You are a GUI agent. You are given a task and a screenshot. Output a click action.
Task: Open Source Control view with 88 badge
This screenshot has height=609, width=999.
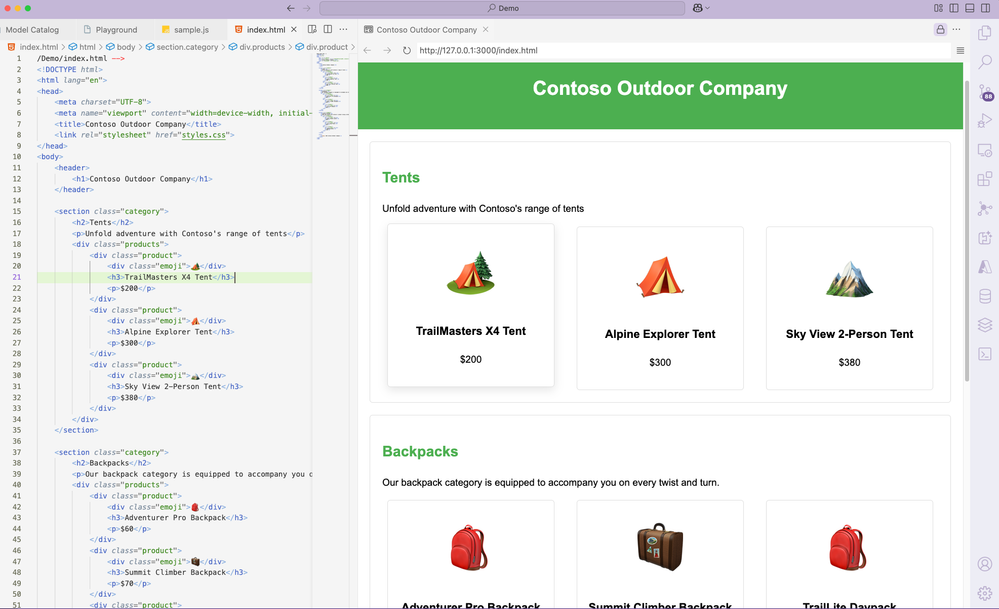(985, 92)
